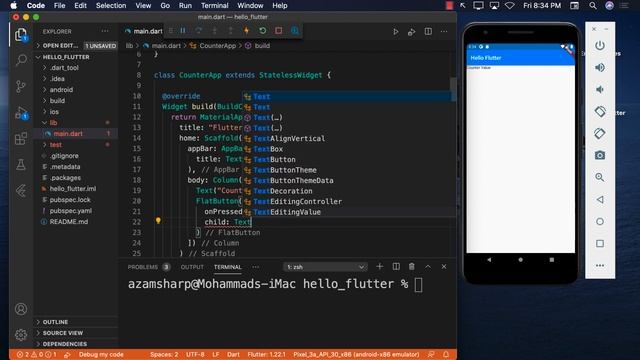Switch to the Output tab
This screenshot has width=640, height=360.
coord(192,267)
